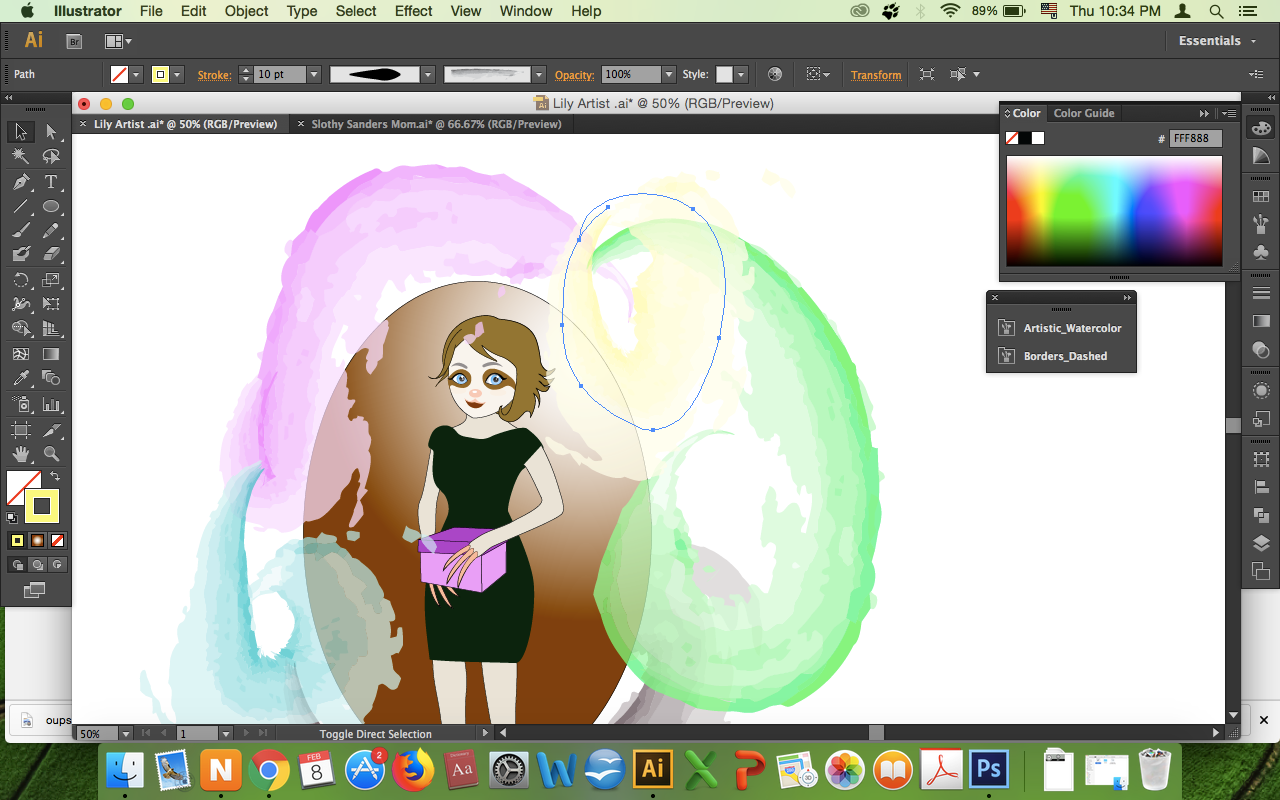
Task: Open the Layers panel icon in dock
Action: click(x=1261, y=544)
